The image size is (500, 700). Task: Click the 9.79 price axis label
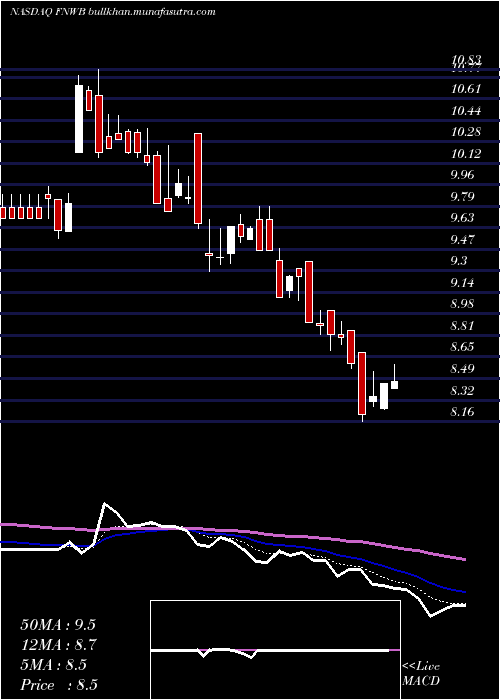point(462,196)
